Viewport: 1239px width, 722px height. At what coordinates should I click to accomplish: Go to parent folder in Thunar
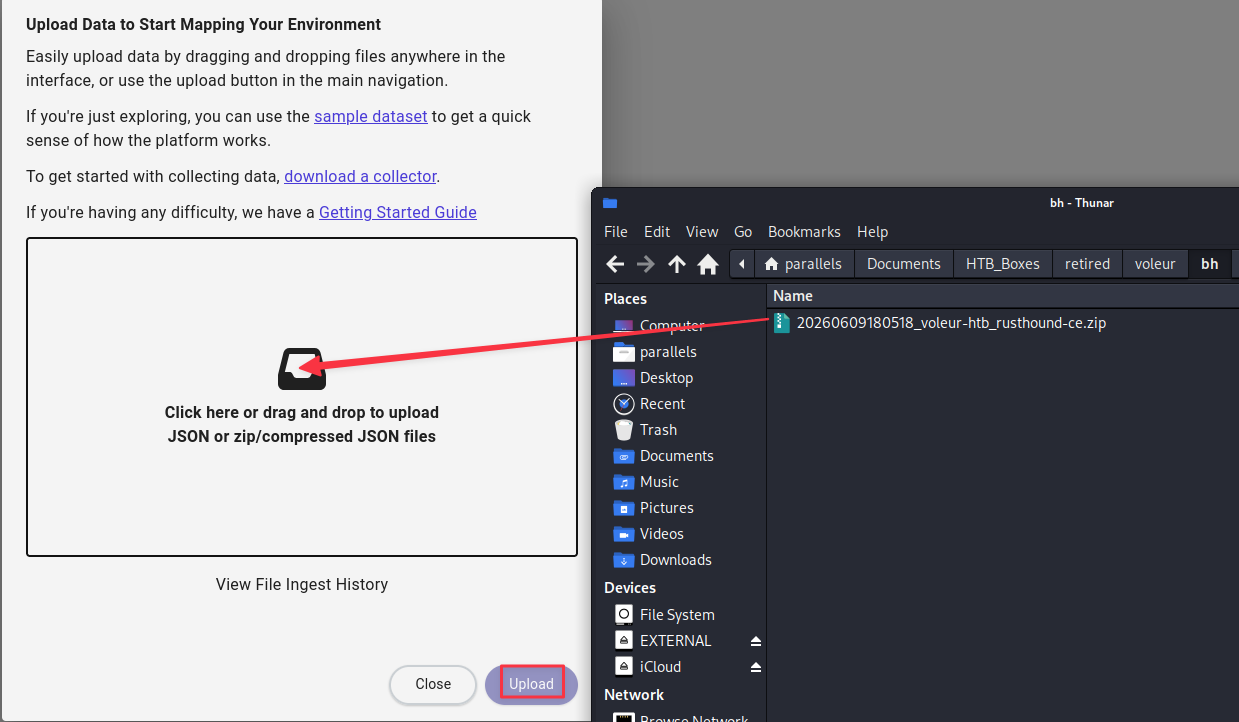(677, 264)
